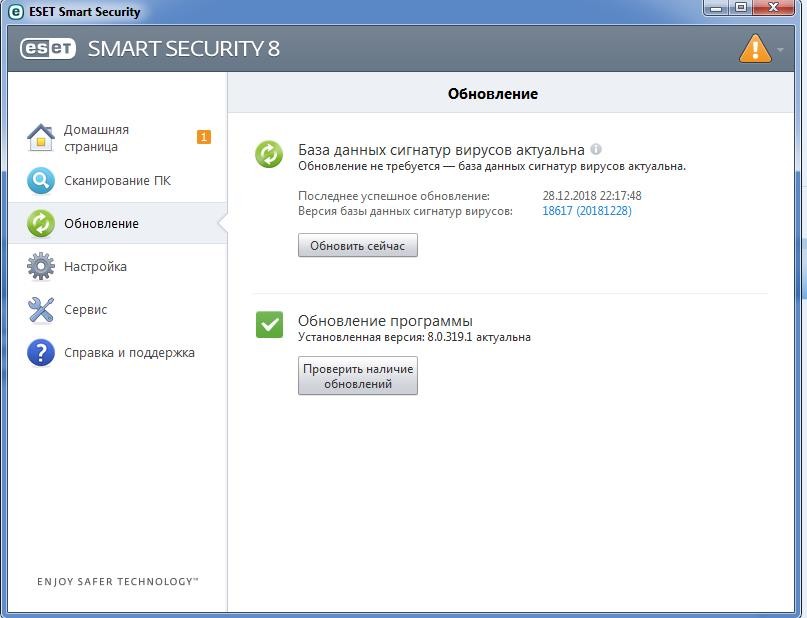Click the green program update checkmark
This screenshot has width=807, height=618.
(269, 324)
